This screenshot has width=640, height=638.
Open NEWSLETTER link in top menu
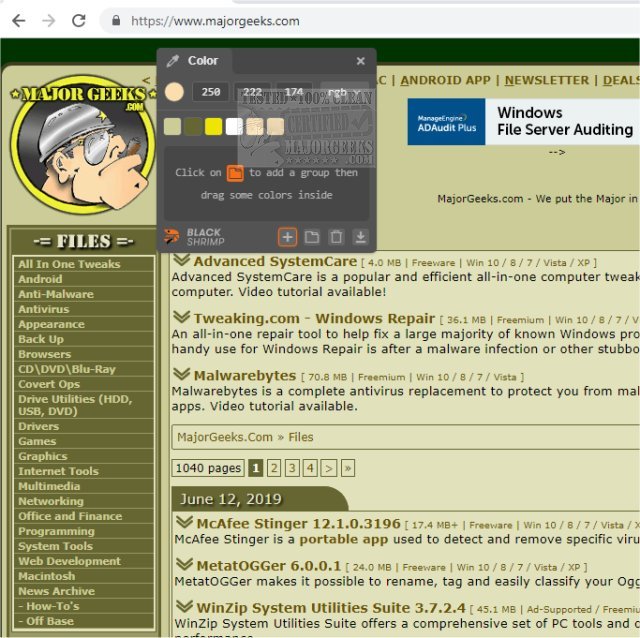(547, 80)
